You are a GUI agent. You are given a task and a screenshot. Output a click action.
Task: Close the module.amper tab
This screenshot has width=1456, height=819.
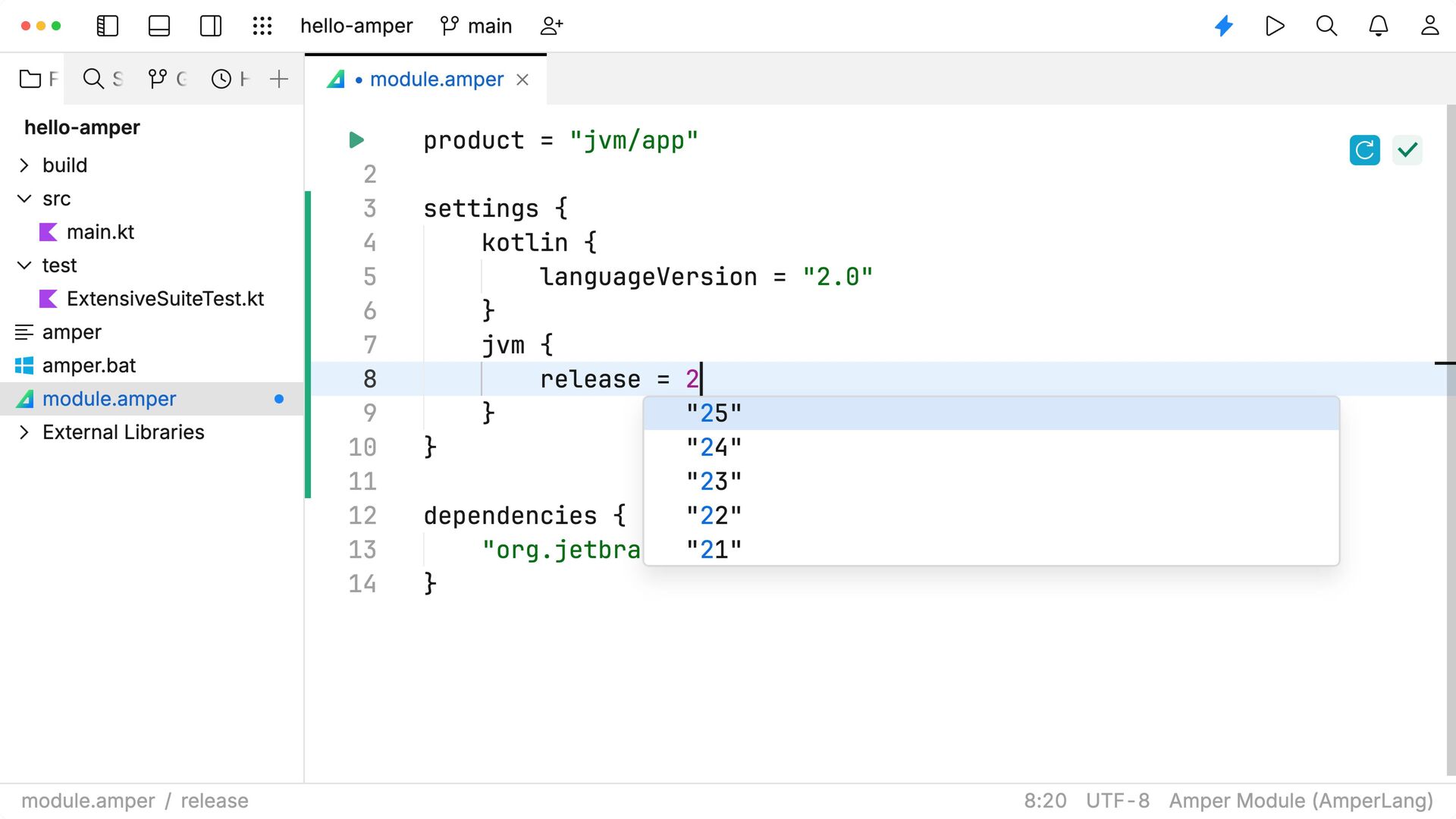click(x=522, y=80)
